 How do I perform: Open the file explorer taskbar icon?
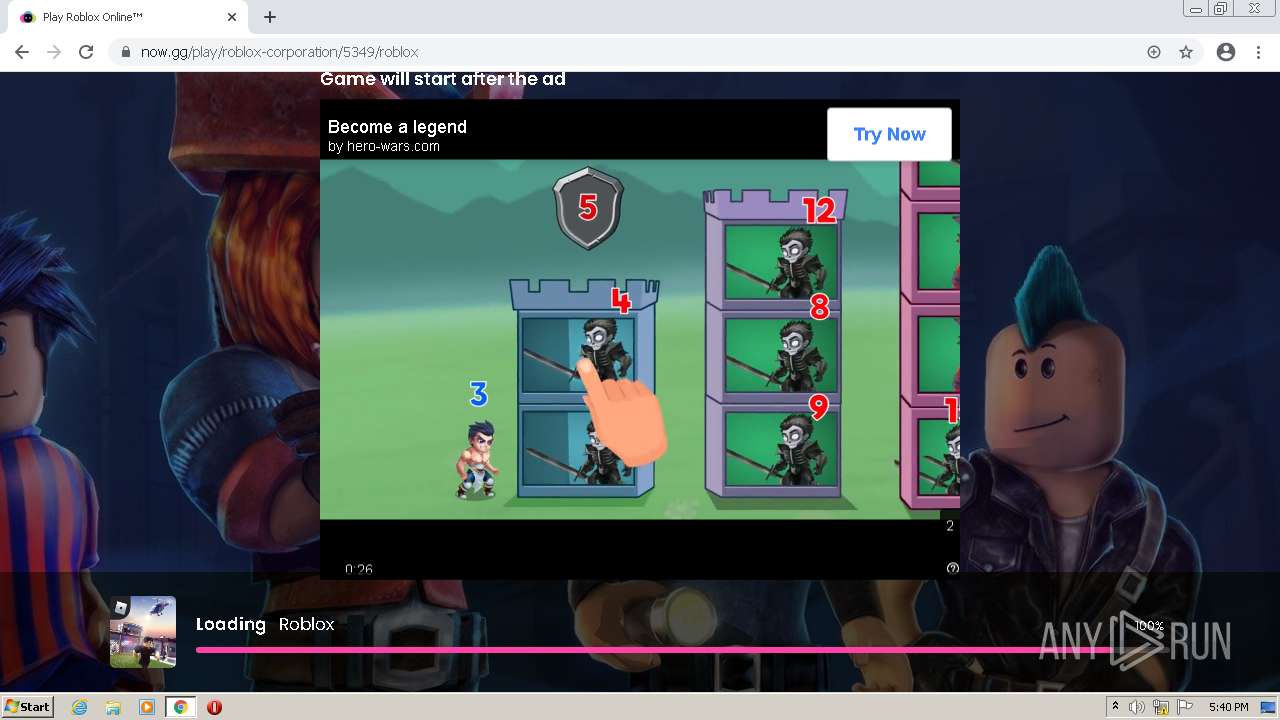[x=113, y=707]
